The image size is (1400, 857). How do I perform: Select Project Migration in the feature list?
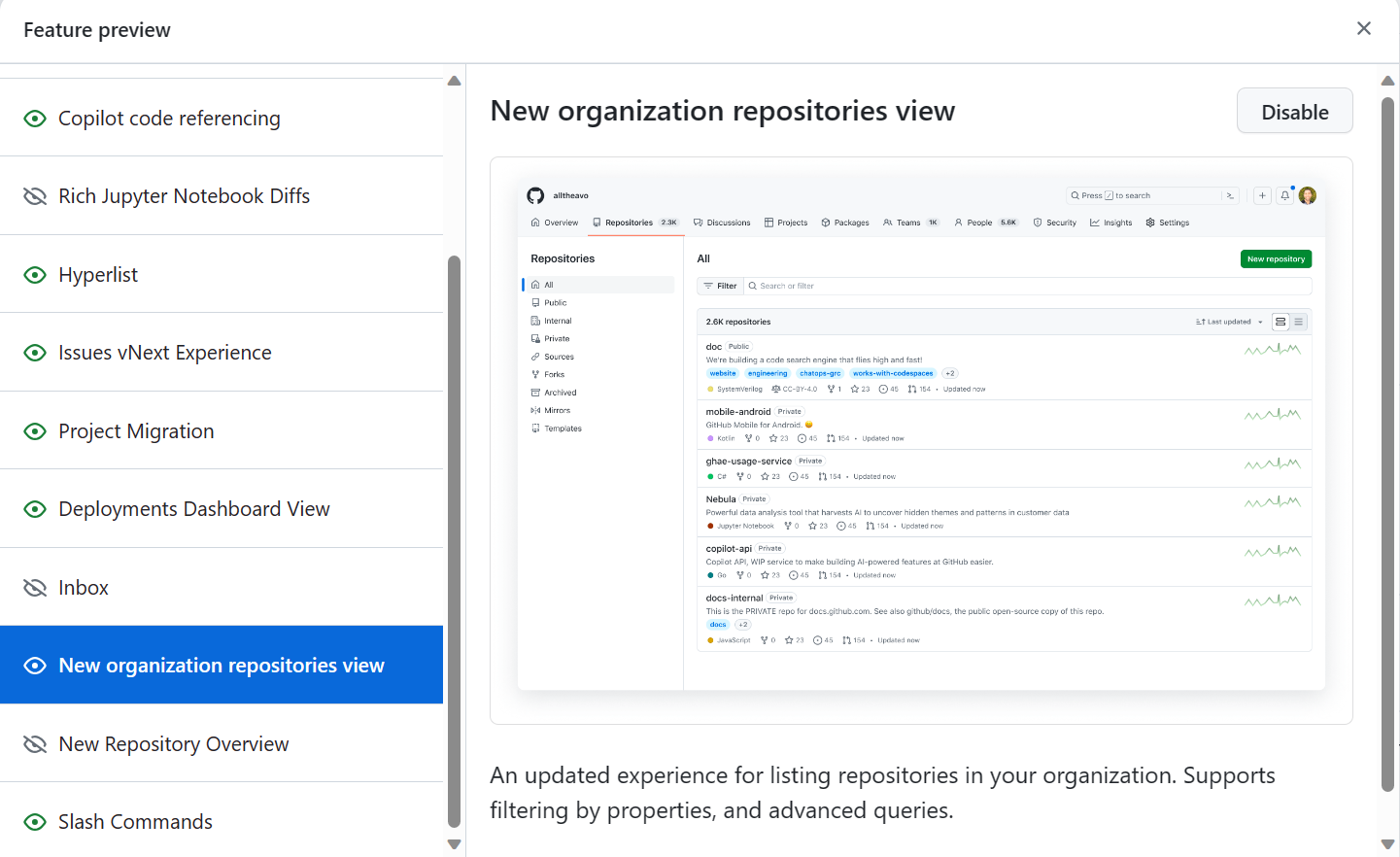pos(222,431)
